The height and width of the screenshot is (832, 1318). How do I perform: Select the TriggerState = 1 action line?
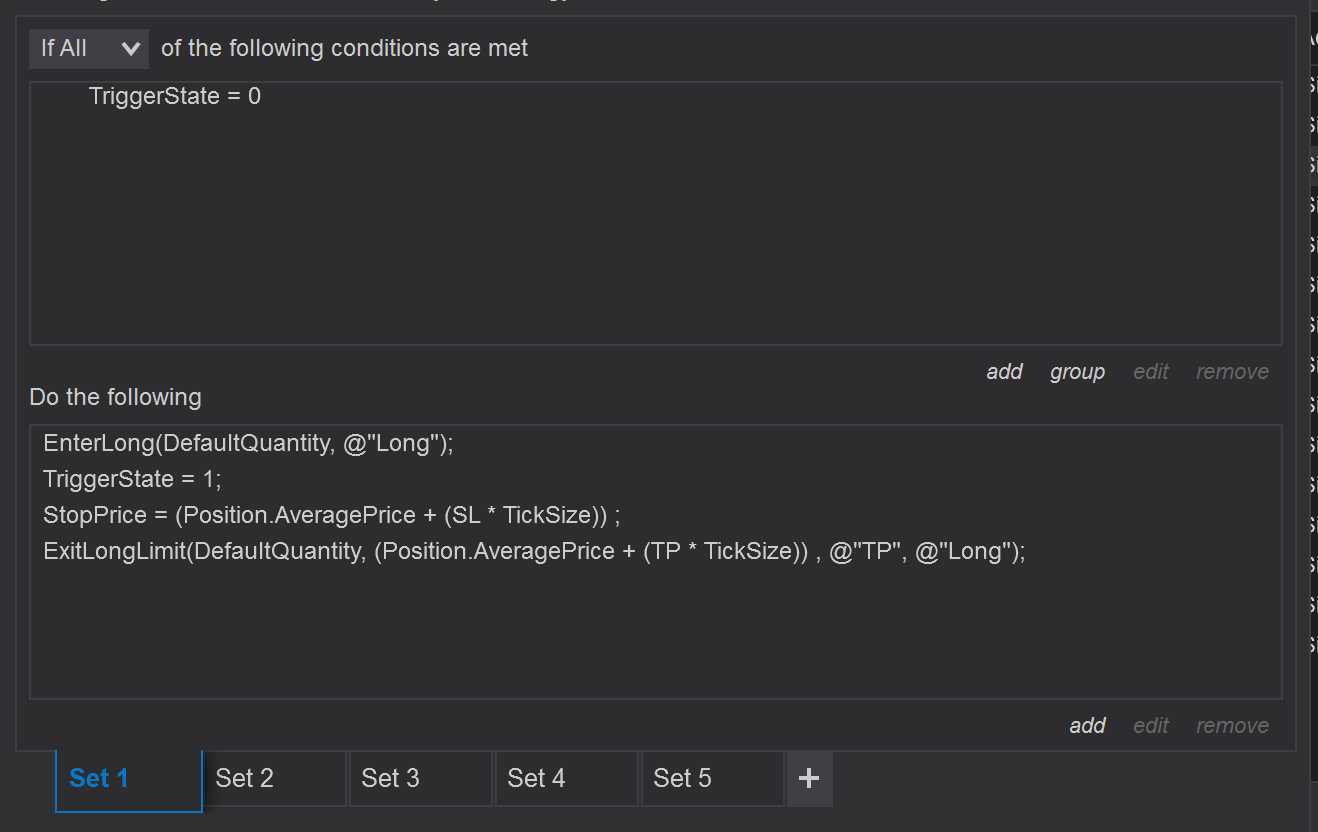132,480
